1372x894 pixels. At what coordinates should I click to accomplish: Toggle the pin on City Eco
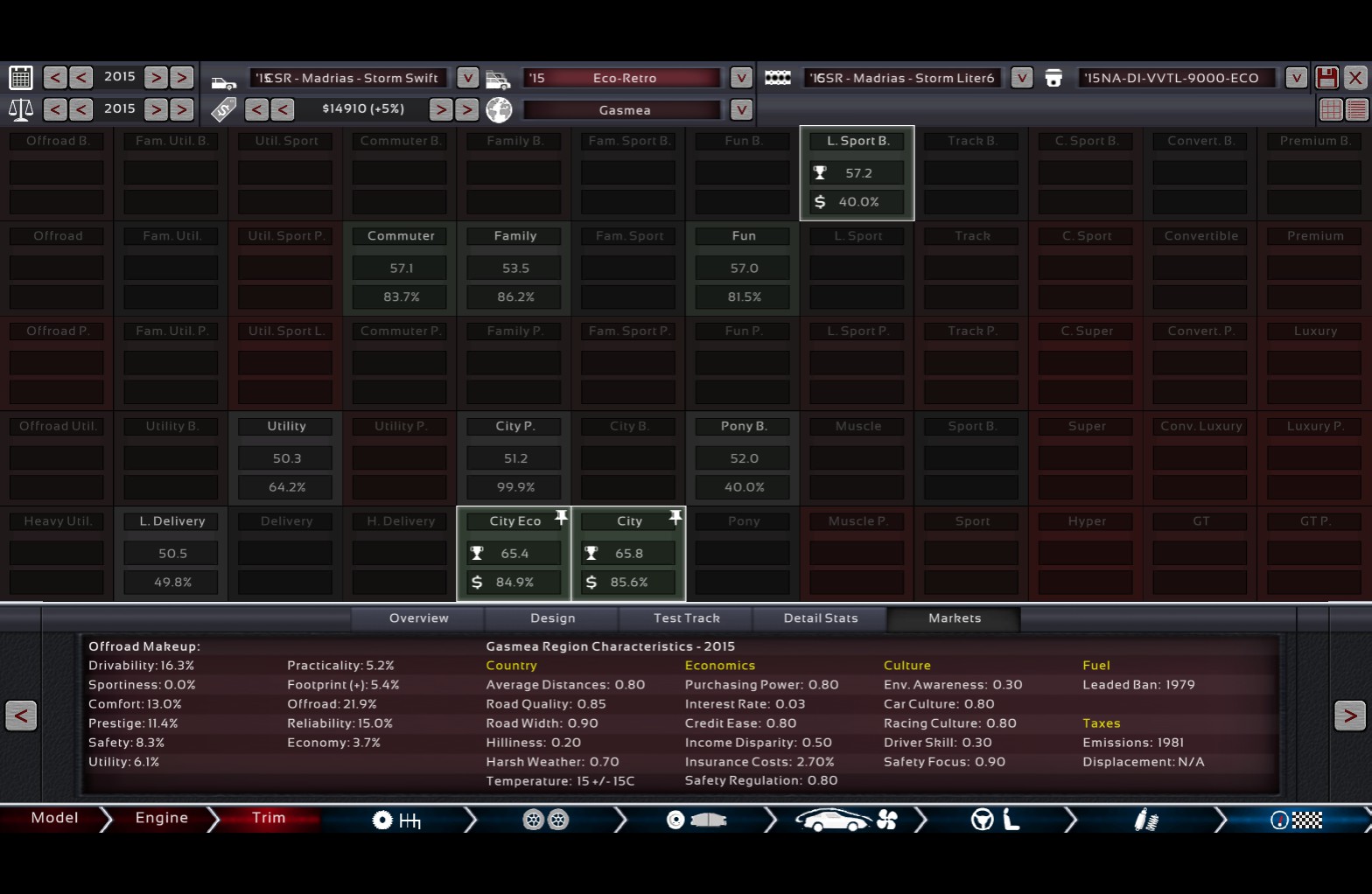[561, 518]
